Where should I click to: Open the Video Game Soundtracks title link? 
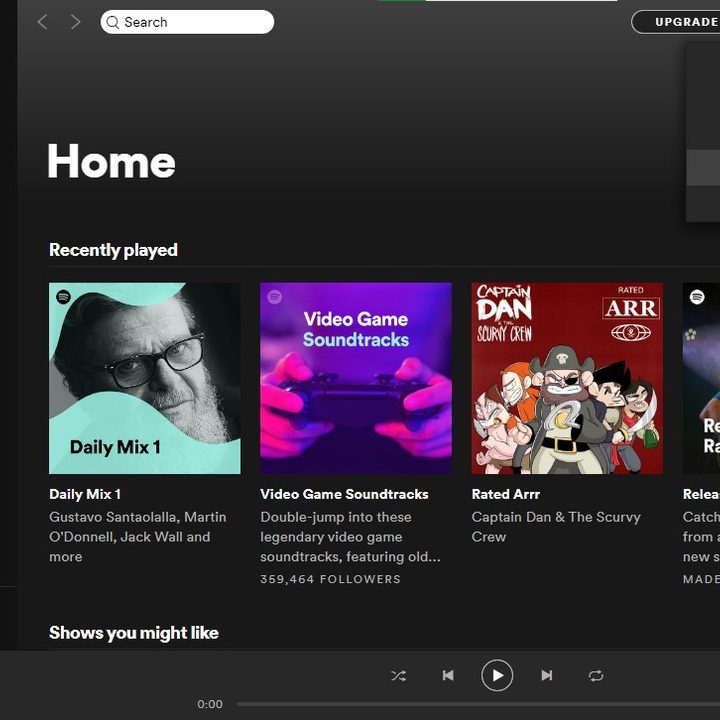pos(344,494)
